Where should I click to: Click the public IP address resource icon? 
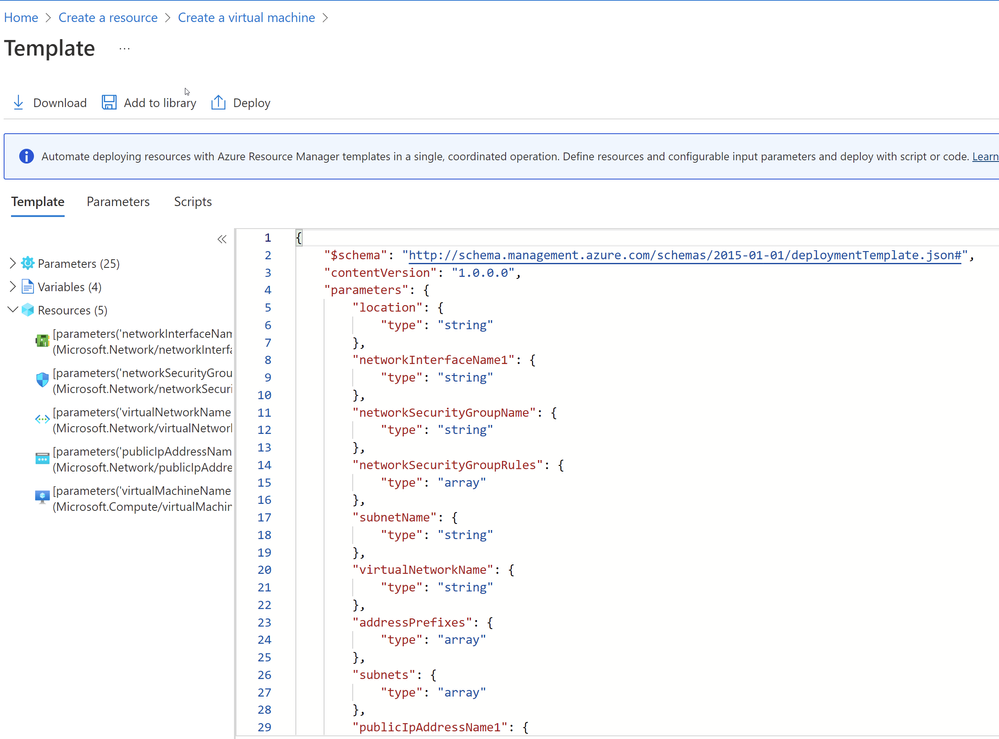(42, 458)
